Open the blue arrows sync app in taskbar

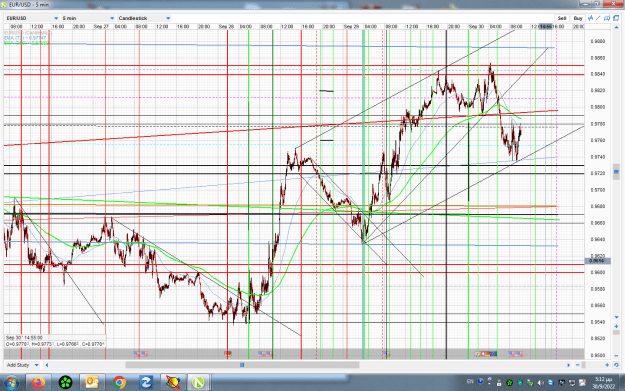[x=145, y=383]
